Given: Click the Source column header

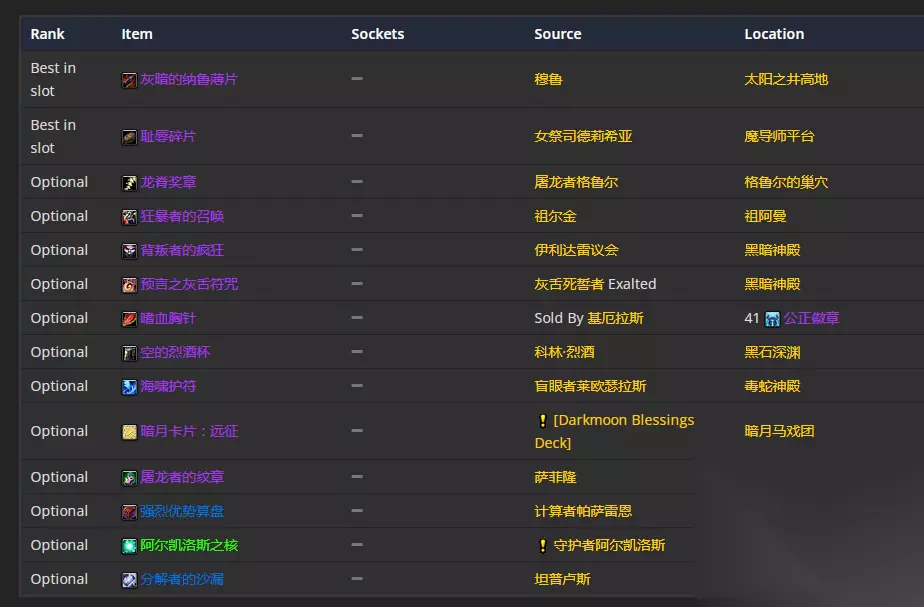Looking at the screenshot, I should [x=557, y=34].
